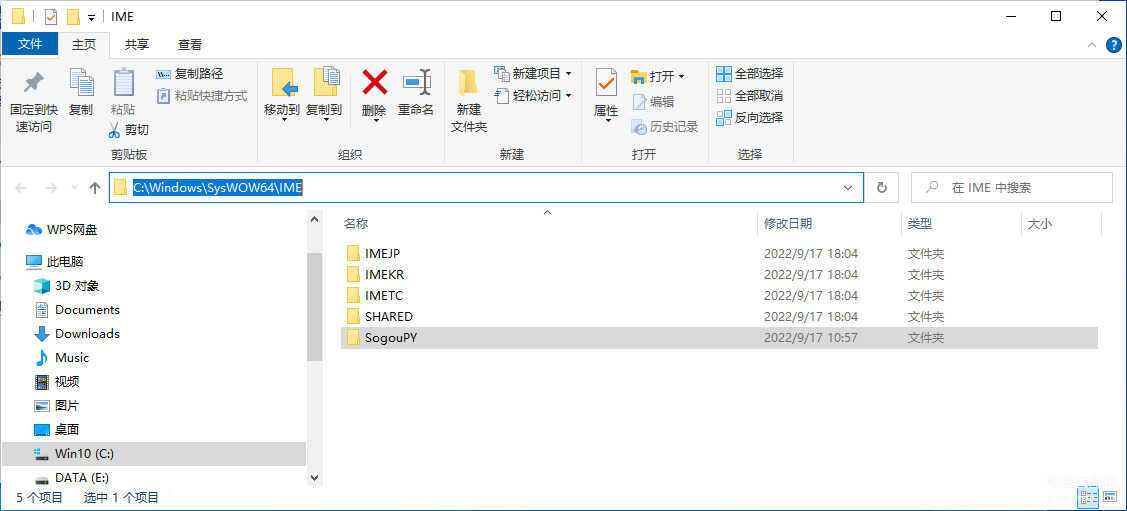Select Win10 (C:) drive
1127x511 pixels.
(153, 454)
